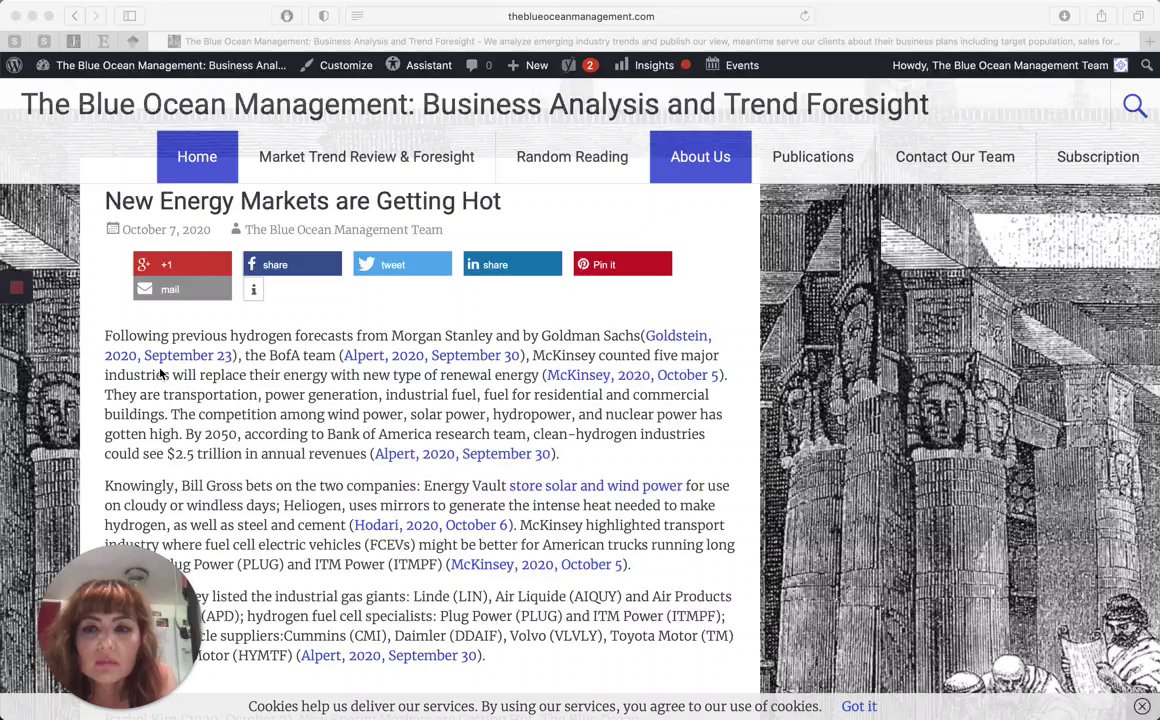Open the first Alpert, 2020, September 30 link
This screenshot has width=1160, height=720.
[x=432, y=355]
